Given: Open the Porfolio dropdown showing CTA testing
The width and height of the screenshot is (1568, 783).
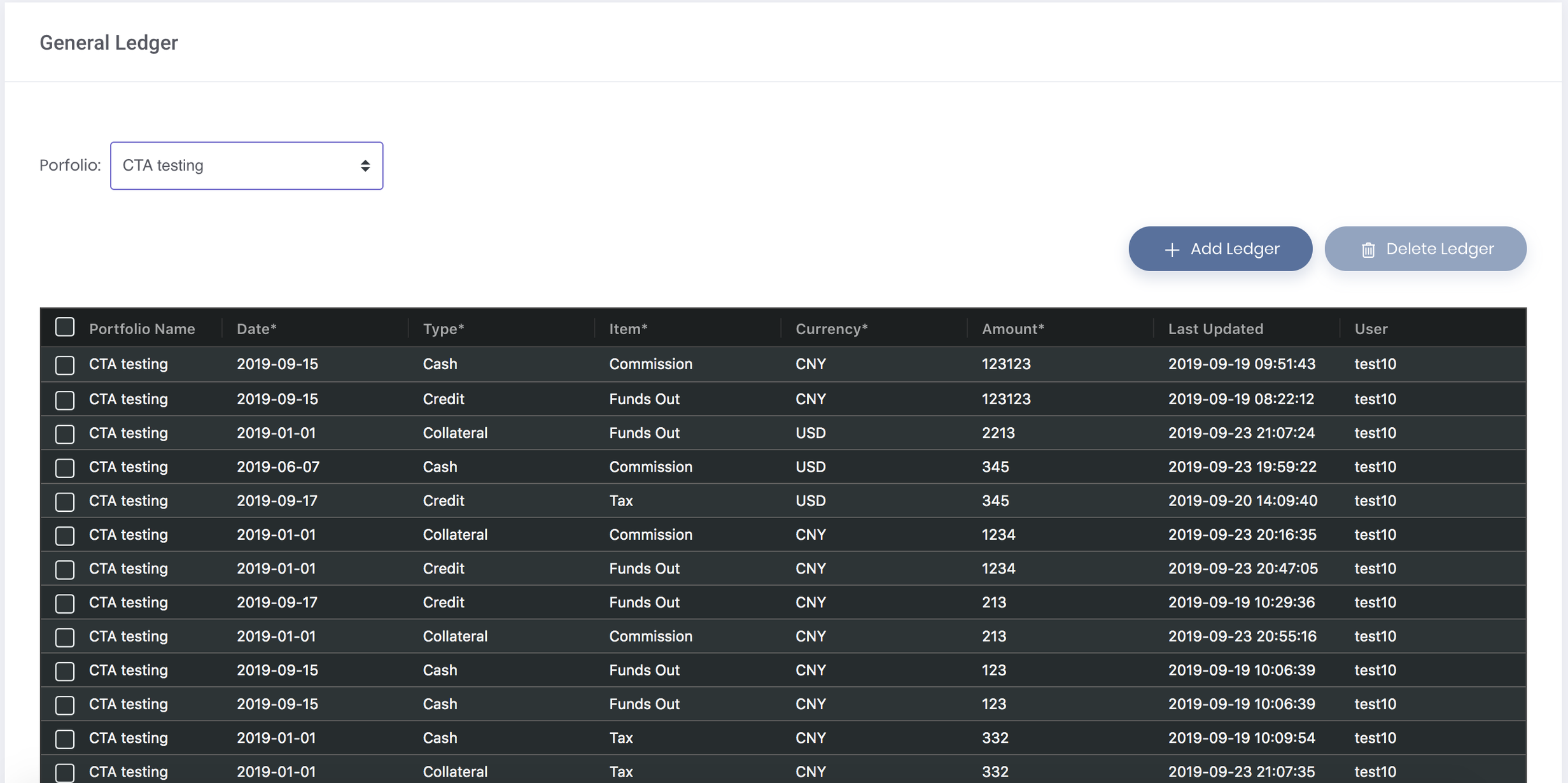Looking at the screenshot, I should (x=246, y=166).
